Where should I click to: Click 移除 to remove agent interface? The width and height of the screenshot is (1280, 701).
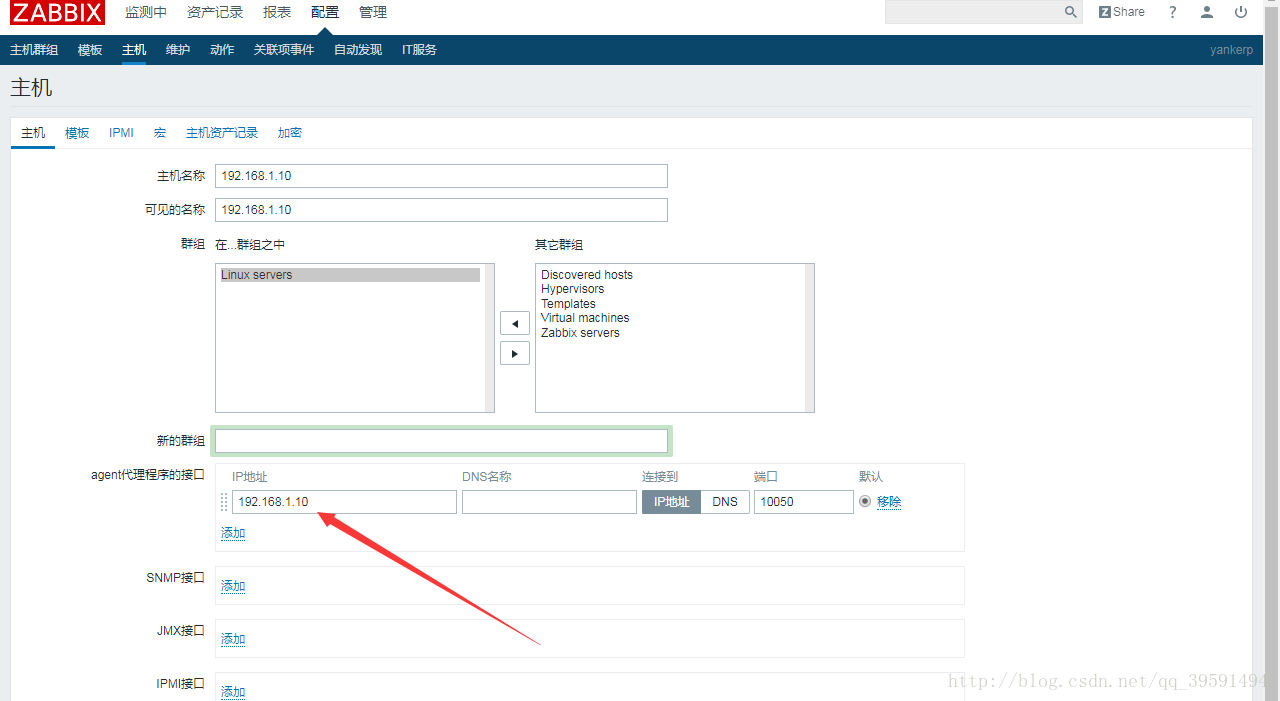click(x=889, y=502)
